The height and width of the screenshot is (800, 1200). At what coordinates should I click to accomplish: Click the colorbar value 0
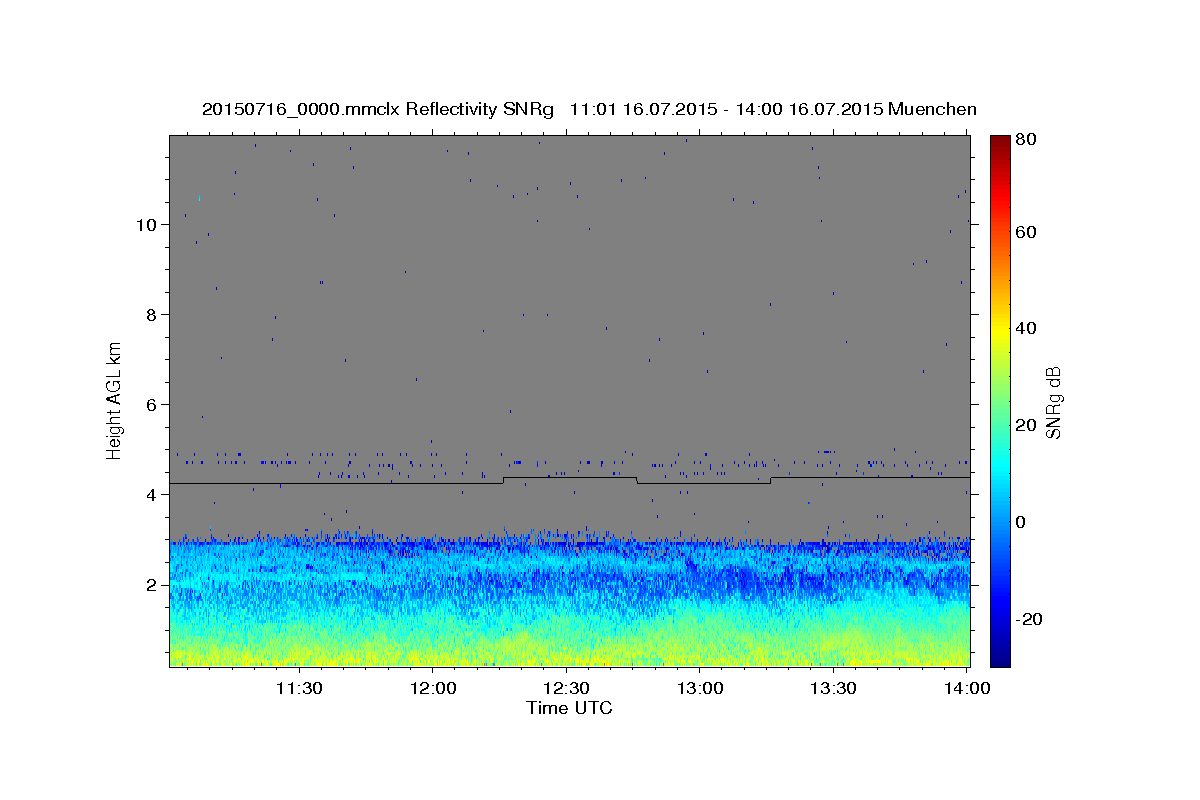pos(1022,522)
